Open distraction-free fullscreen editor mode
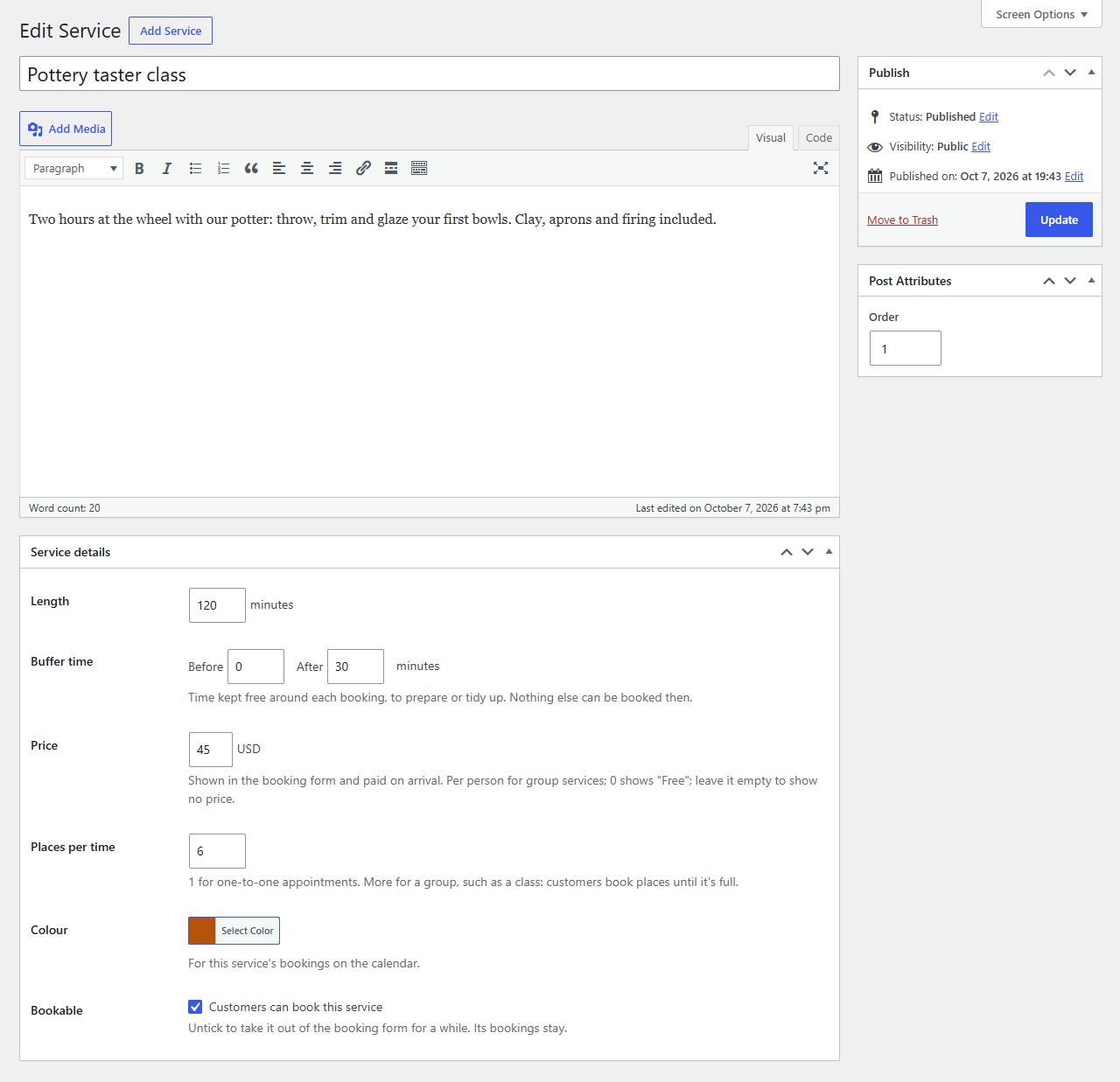The width and height of the screenshot is (1120, 1082). click(821, 168)
